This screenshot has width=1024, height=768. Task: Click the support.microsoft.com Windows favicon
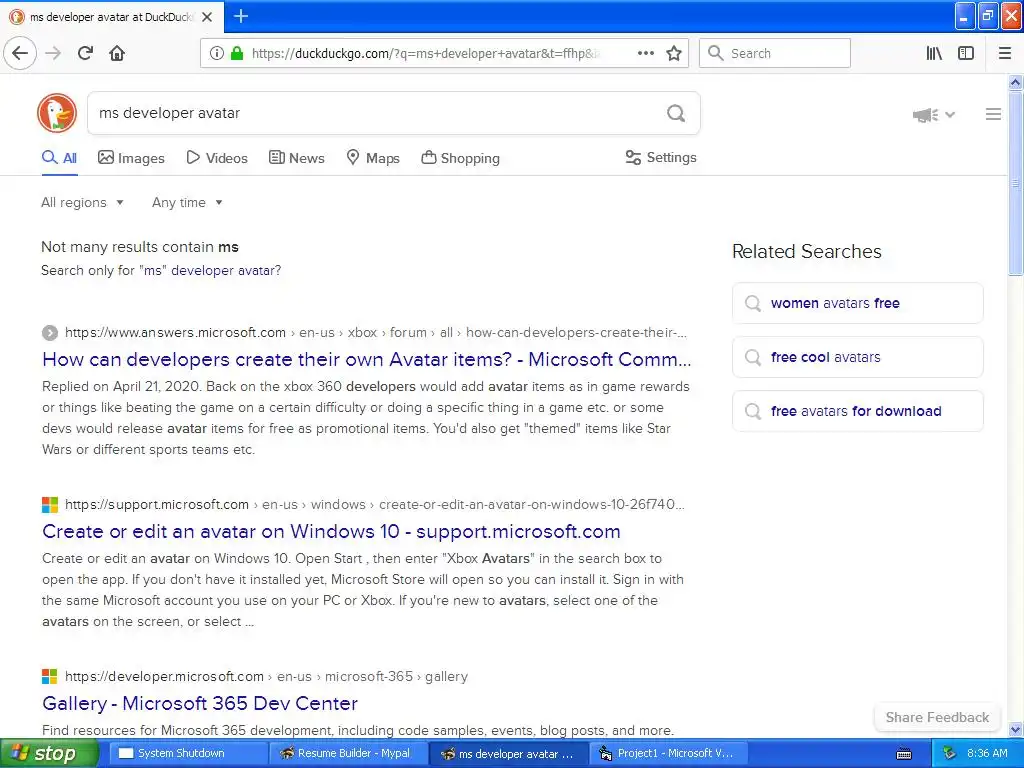pyautogui.click(x=50, y=505)
